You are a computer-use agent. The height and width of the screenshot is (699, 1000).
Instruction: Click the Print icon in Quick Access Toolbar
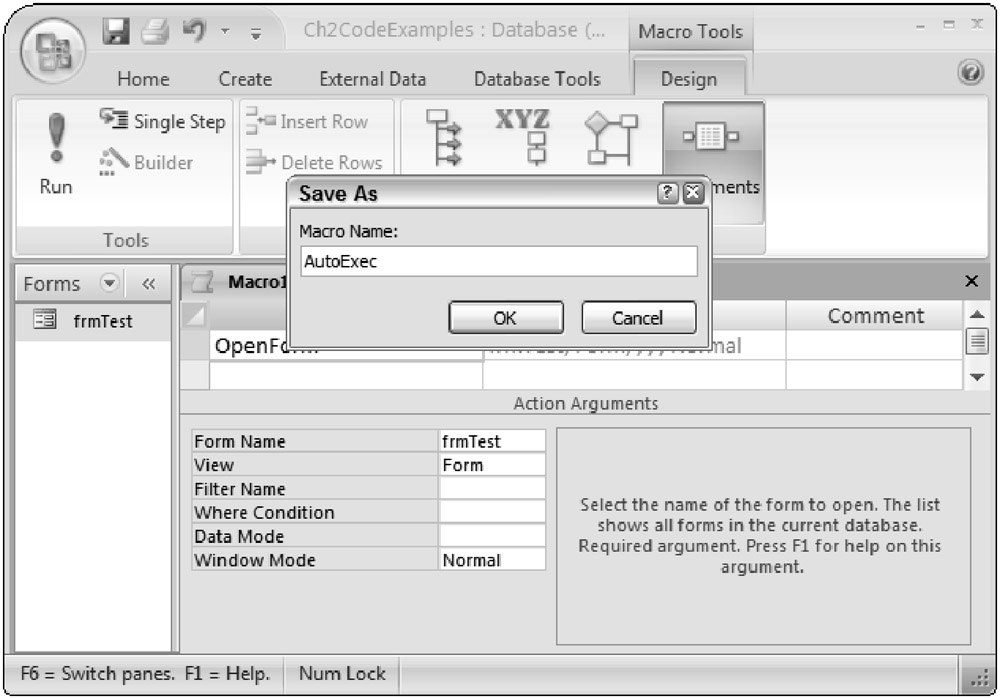pos(155,30)
